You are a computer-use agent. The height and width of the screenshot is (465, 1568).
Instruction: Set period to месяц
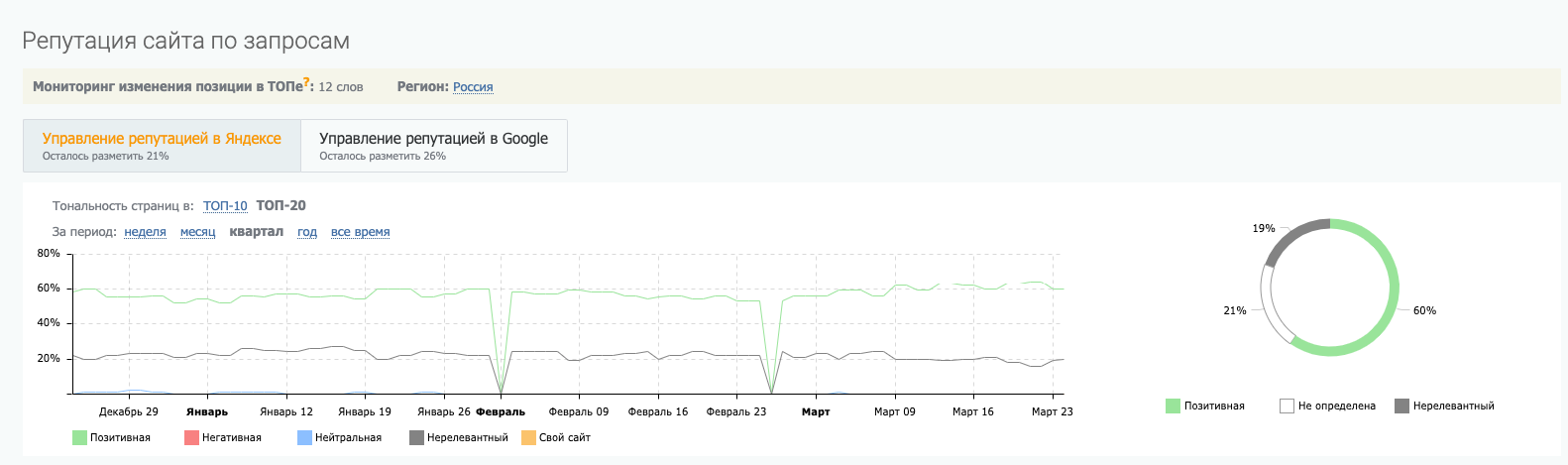coord(197,232)
